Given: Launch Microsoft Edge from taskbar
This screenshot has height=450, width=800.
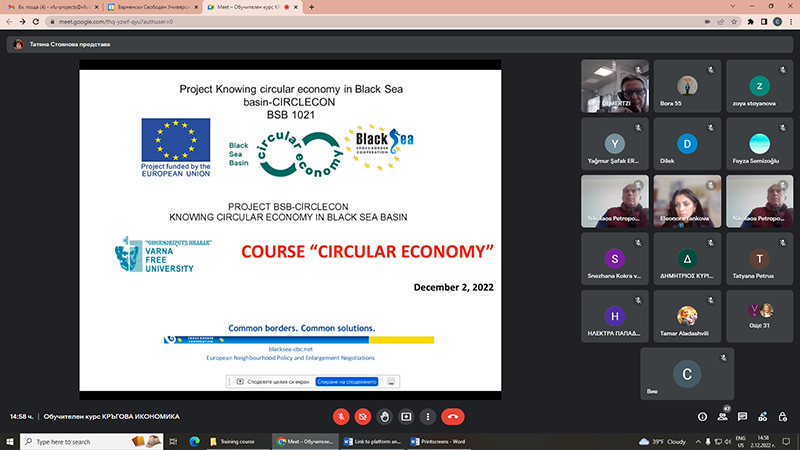Looking at the screenshot, I should [x=194, y=442].
